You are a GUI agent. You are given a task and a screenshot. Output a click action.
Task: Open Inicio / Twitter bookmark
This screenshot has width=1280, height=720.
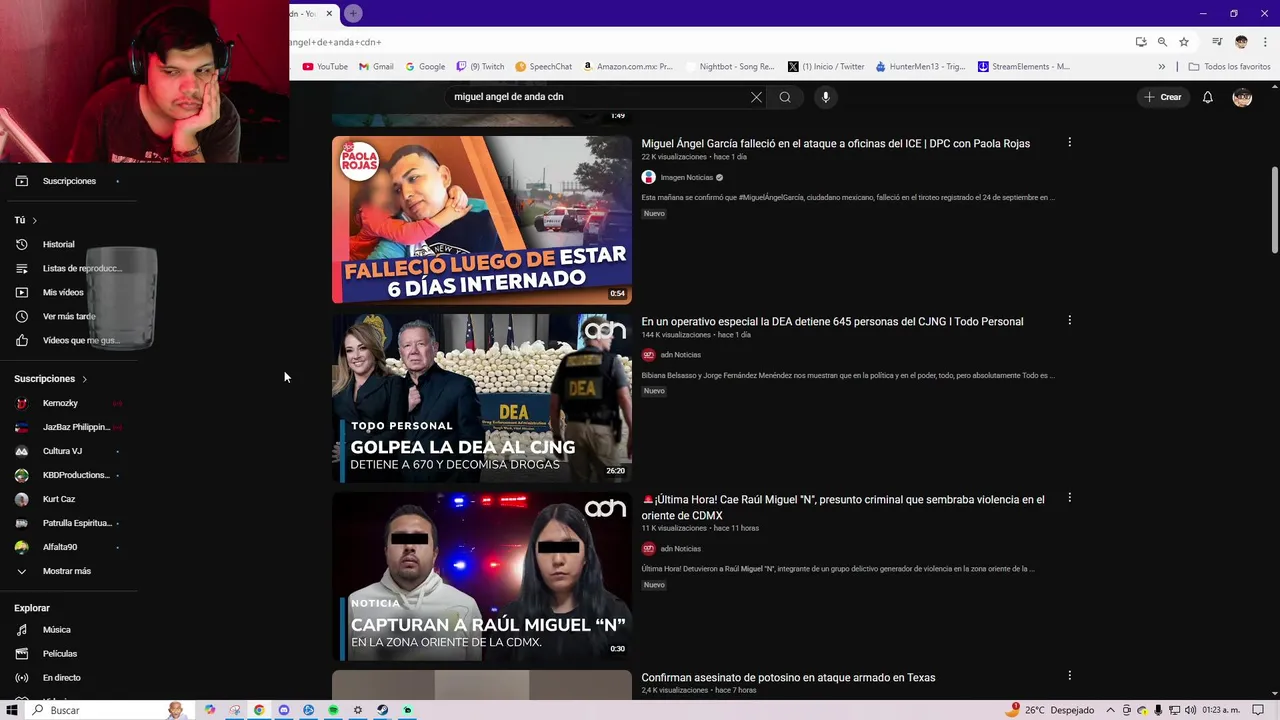tap(826, 67)
